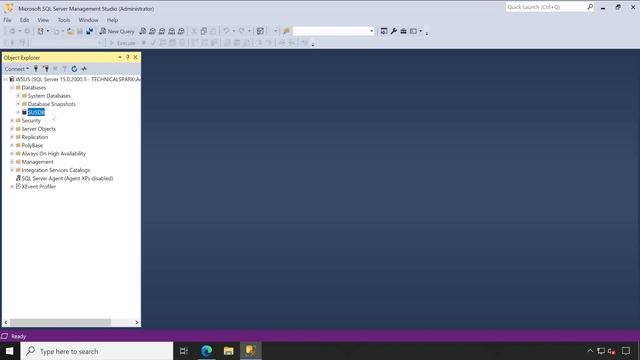
Task: Open the Connect dropdown in Object Explorer
Action: 17,69
